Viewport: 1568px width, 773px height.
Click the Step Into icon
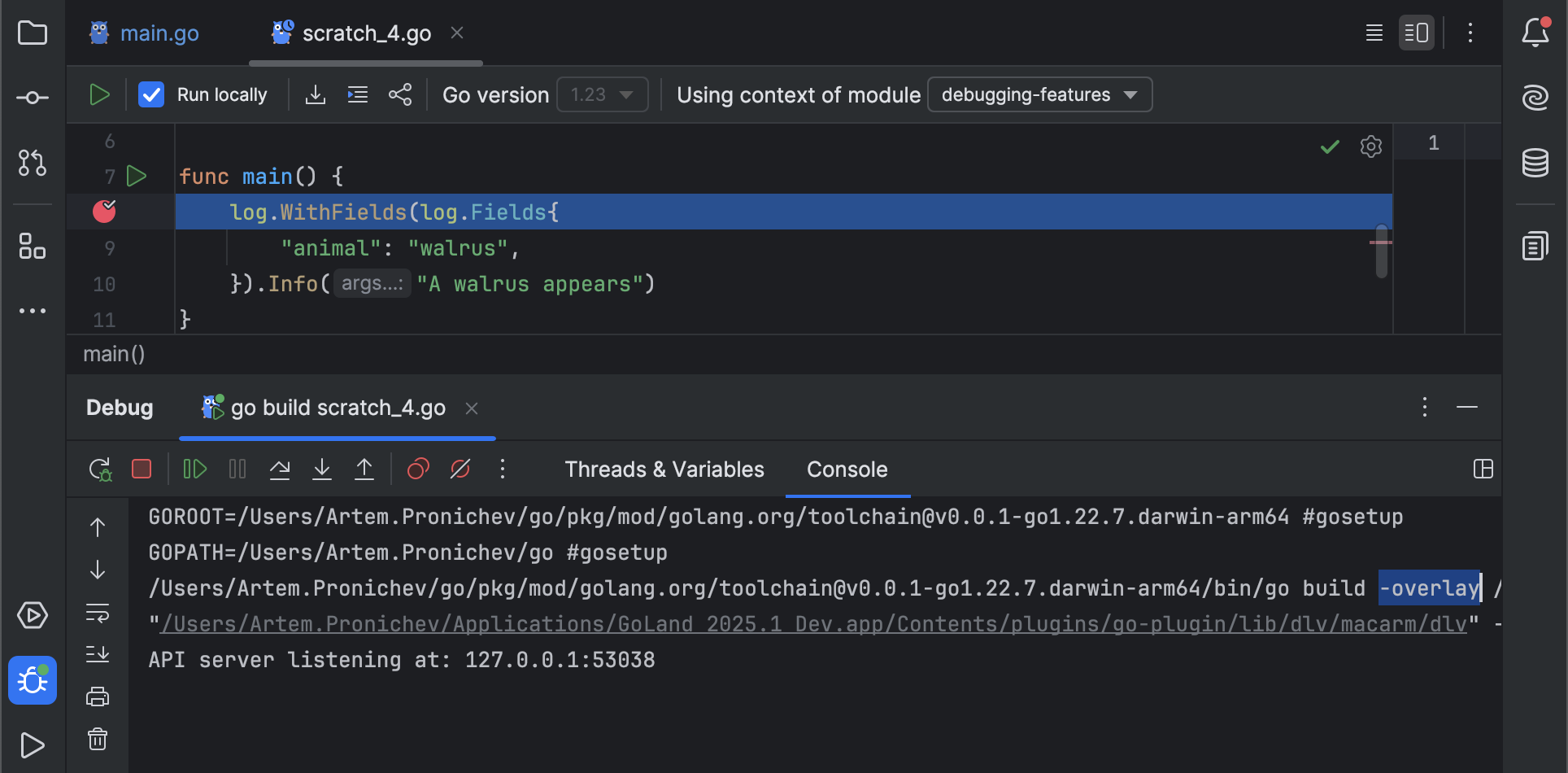322,469
